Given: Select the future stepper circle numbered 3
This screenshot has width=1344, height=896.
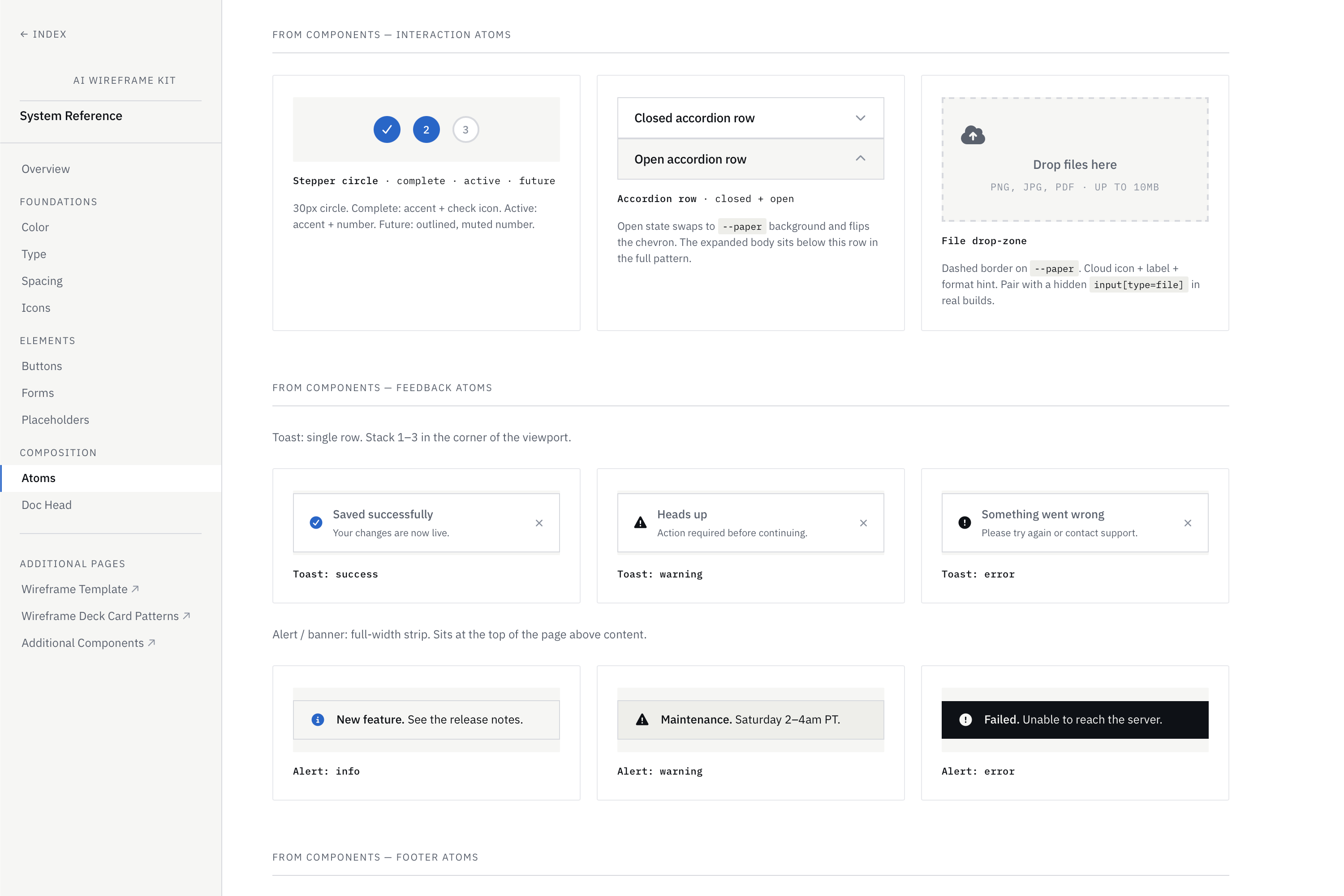Looking at the screenshot, I should [x=466, y=130].
